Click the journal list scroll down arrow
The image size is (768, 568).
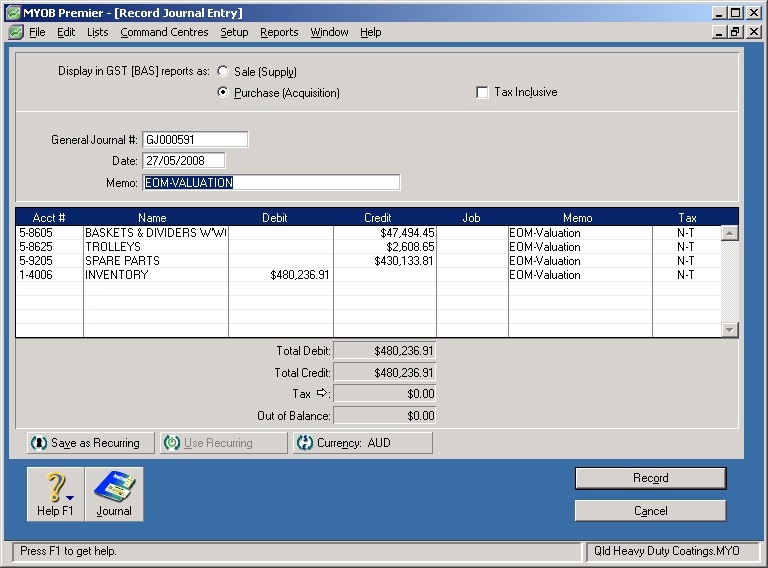[x=729, y=330]
